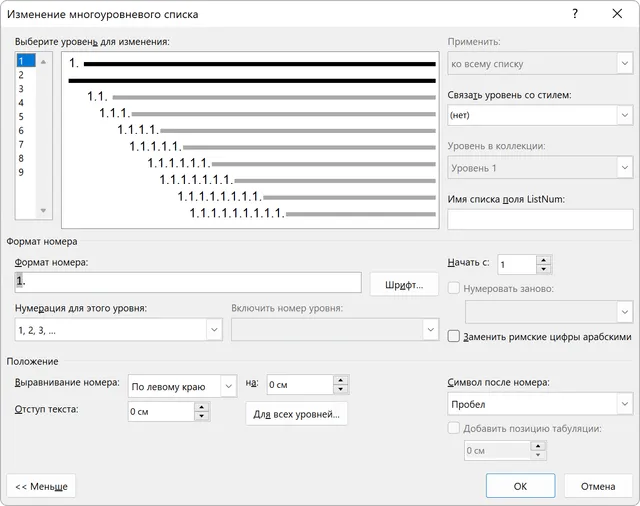The image size is (640, 506).
Task: Select level 7 in the level list
Action: [x=26, y=144]
